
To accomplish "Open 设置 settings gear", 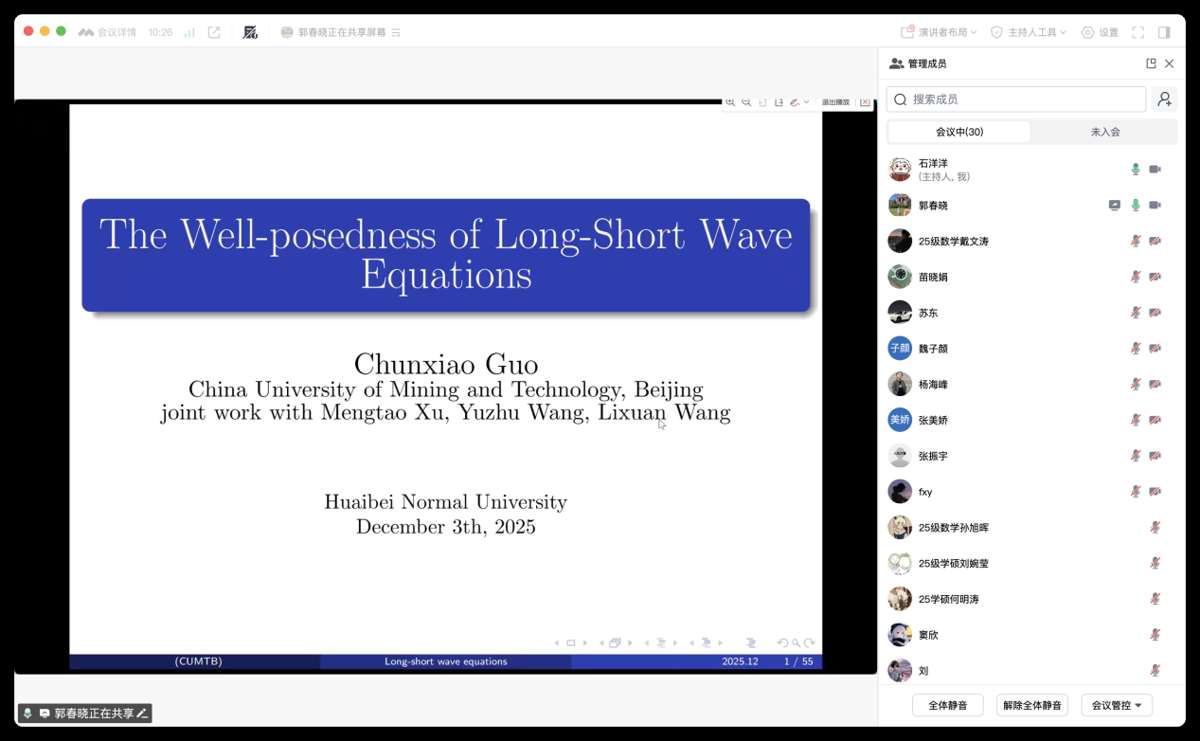I will (x=1099, y=32).
